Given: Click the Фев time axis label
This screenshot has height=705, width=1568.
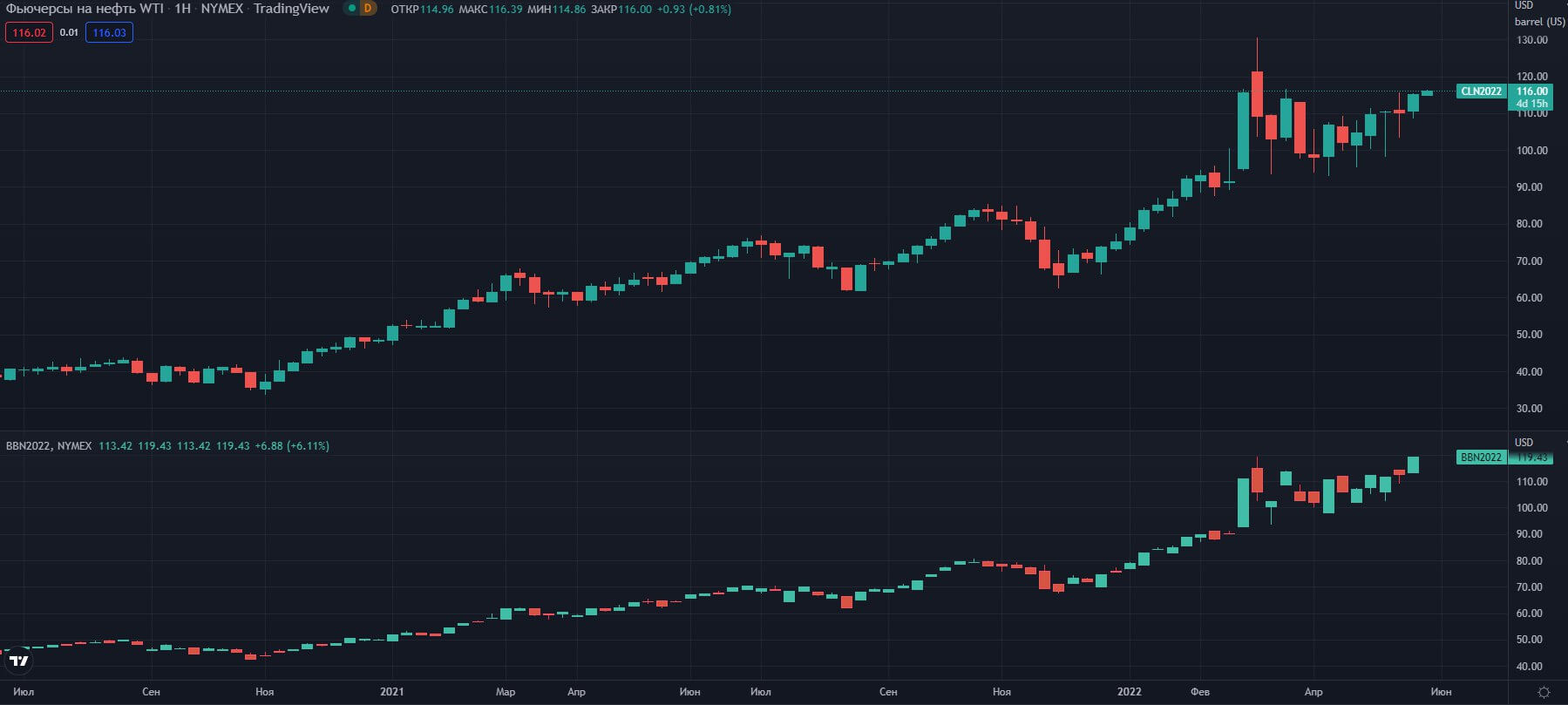Looking at the screenshot, I should click(x=1200, y=692).
